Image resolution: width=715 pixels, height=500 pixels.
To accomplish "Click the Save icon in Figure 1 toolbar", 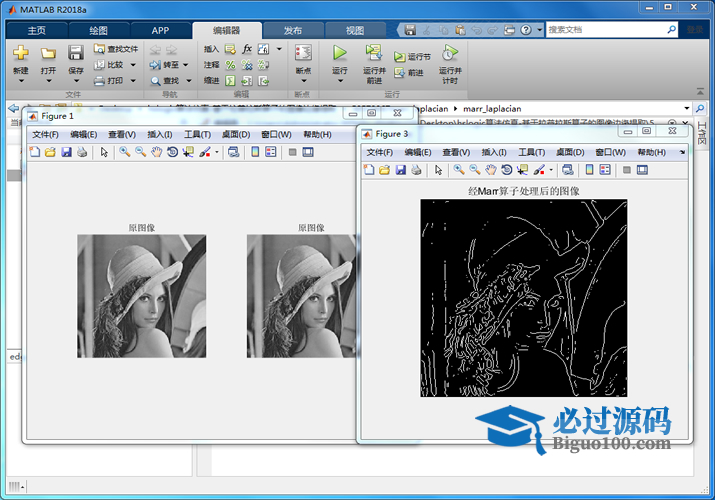I will click(66, 152).
